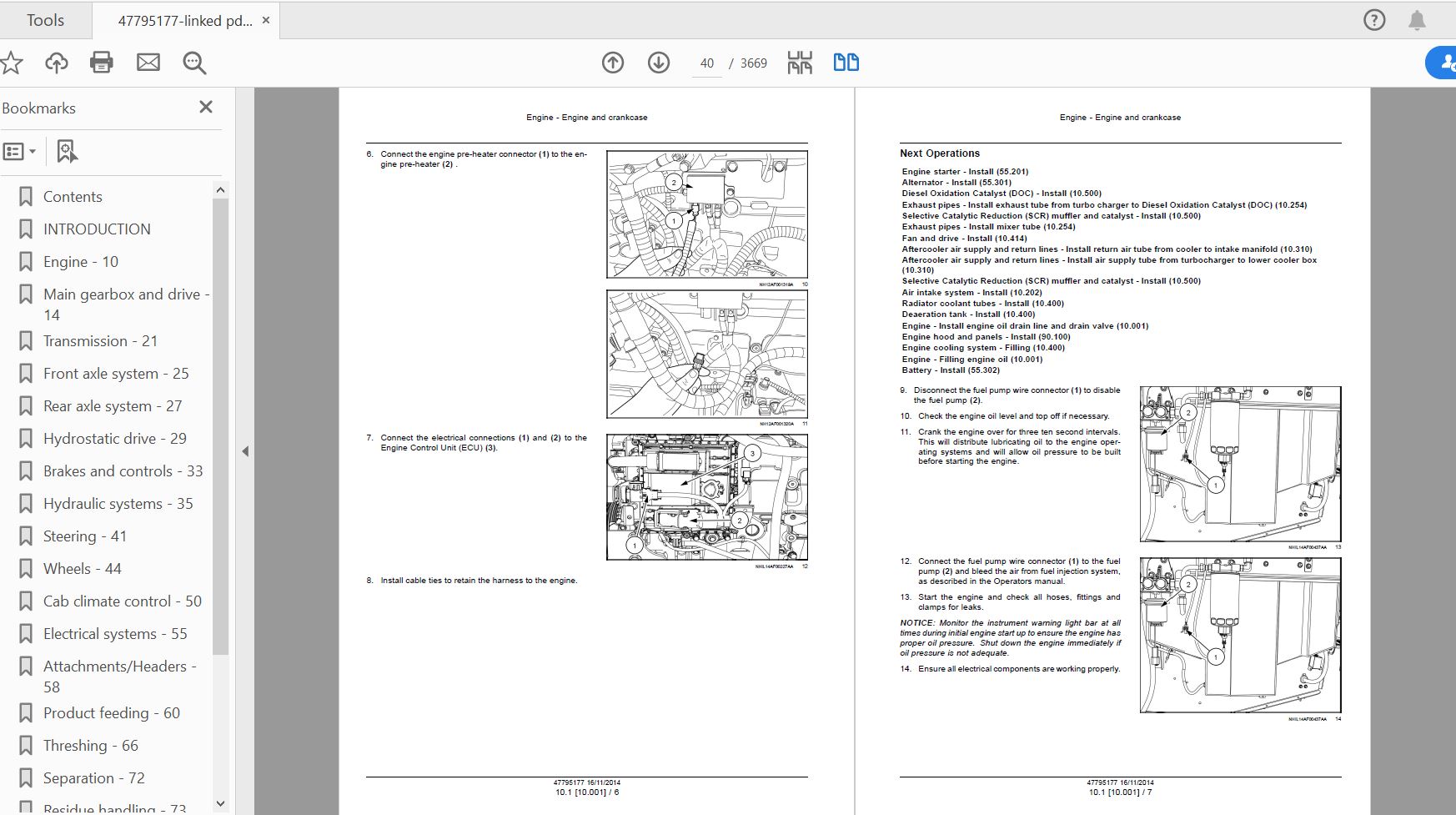Viewport: 1456px width, 815px height.
Task: Click the star bookmark icon in toolbar
Action: pos(12,63)
